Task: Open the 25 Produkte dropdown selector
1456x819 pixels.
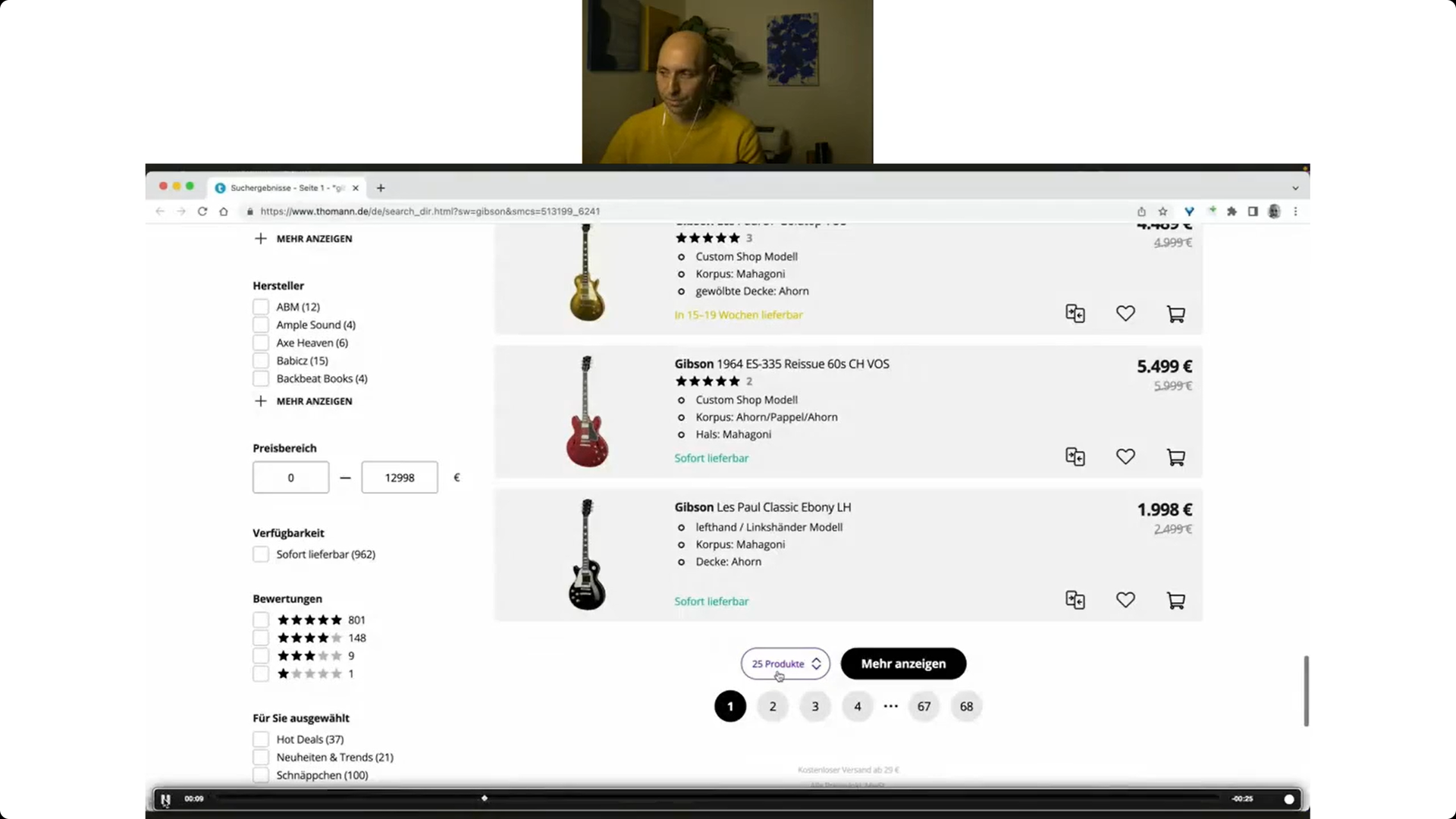Action: (x=785, y=663)
